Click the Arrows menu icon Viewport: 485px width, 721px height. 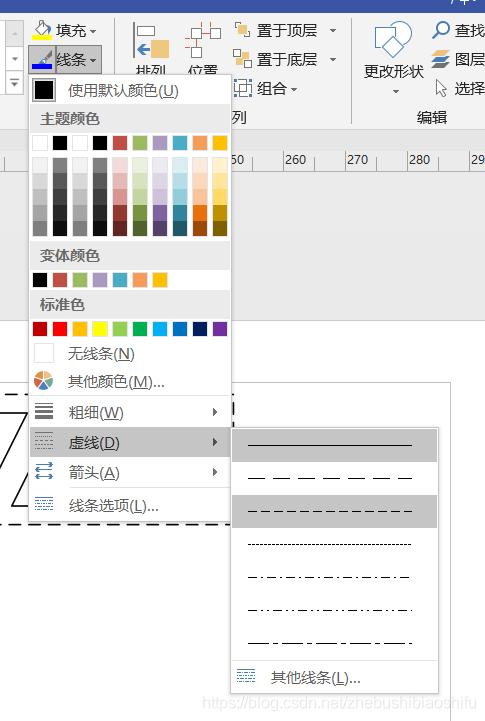click(x=44, y=471)
